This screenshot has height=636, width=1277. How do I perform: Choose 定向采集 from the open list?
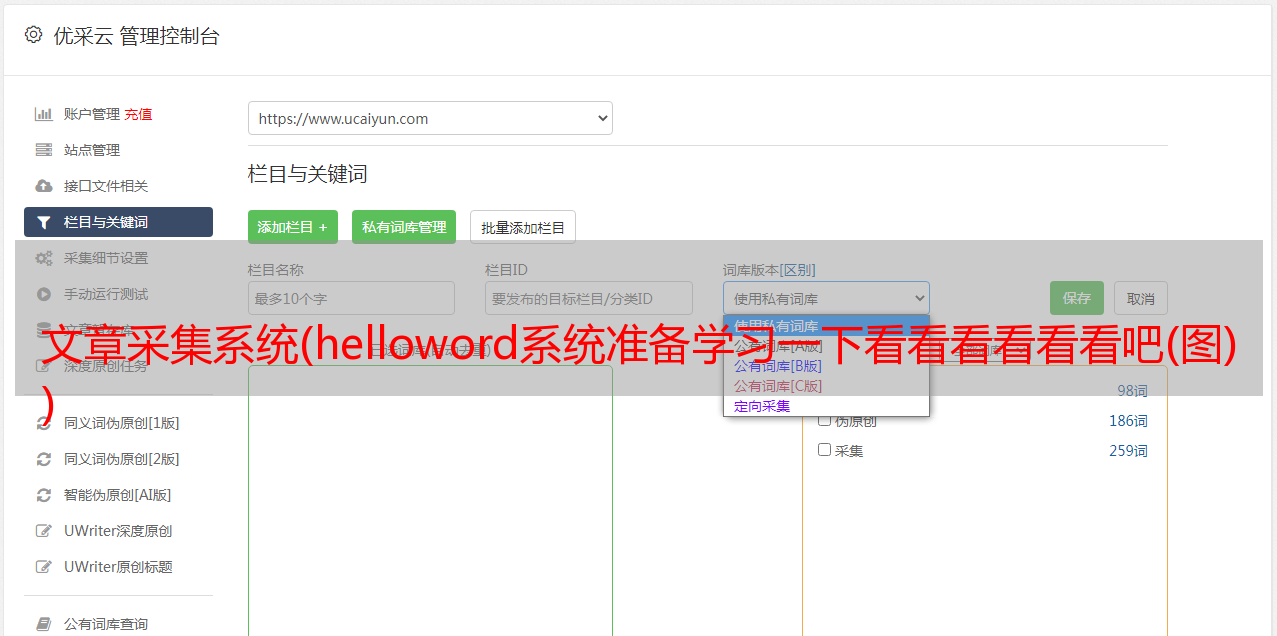tap(826, 406)
